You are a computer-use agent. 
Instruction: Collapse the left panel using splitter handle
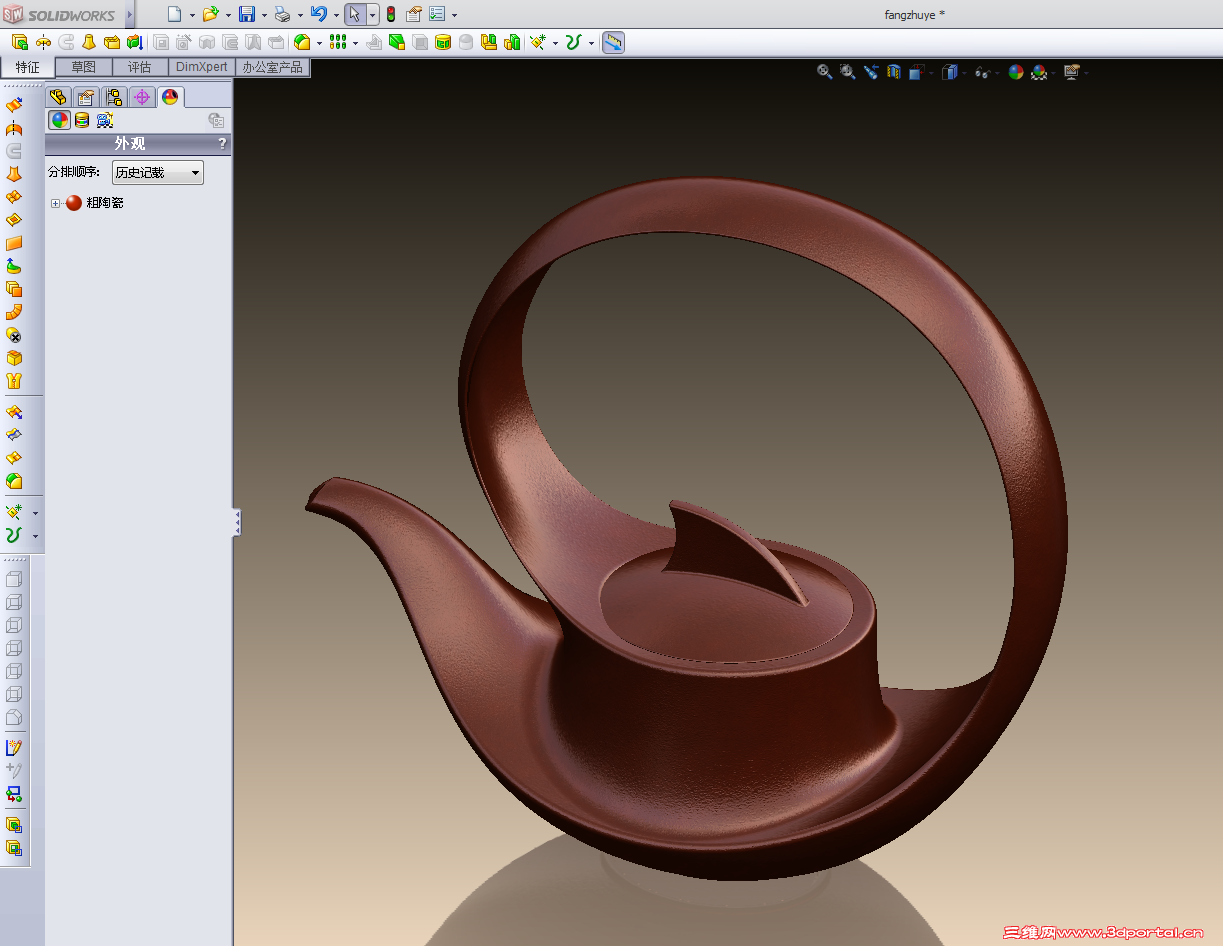[237, 522]
